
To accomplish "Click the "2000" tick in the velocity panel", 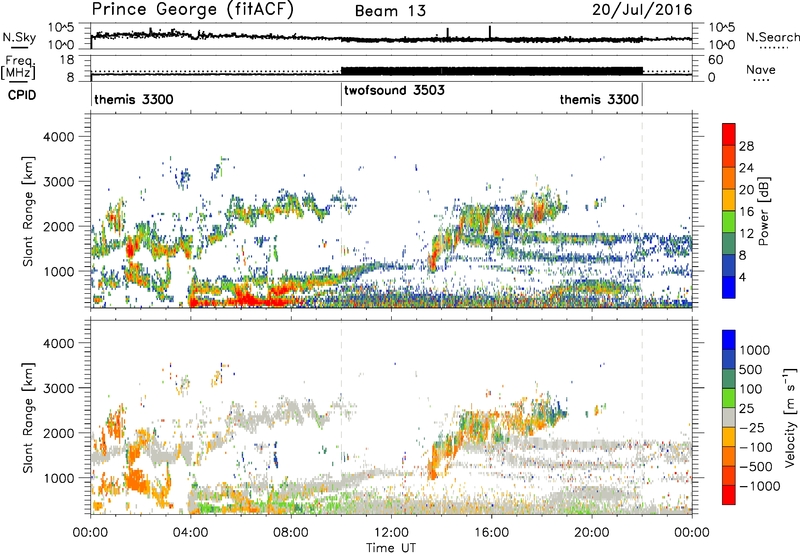I will (x=59, y=433).
